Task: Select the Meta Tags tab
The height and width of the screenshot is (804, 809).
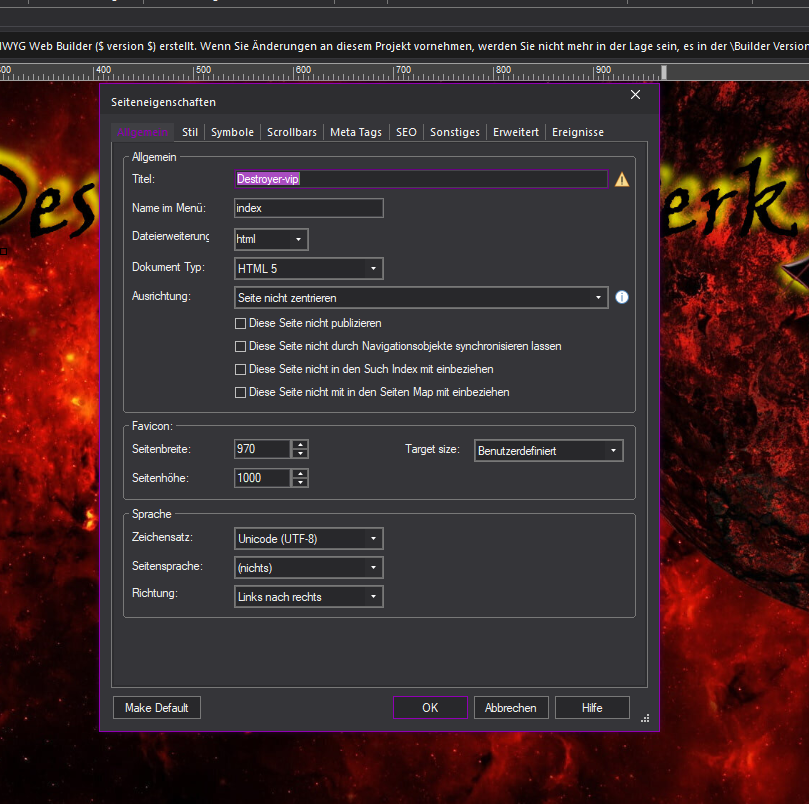Action: point(356,132)
